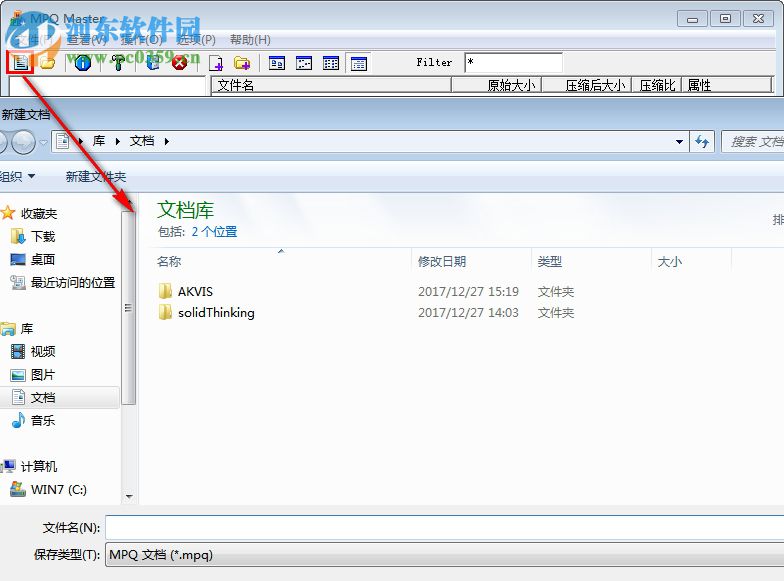Select 最近访问的位置 in navigation pane
Screen dimensions: 784x581
[x=72, y=282]
